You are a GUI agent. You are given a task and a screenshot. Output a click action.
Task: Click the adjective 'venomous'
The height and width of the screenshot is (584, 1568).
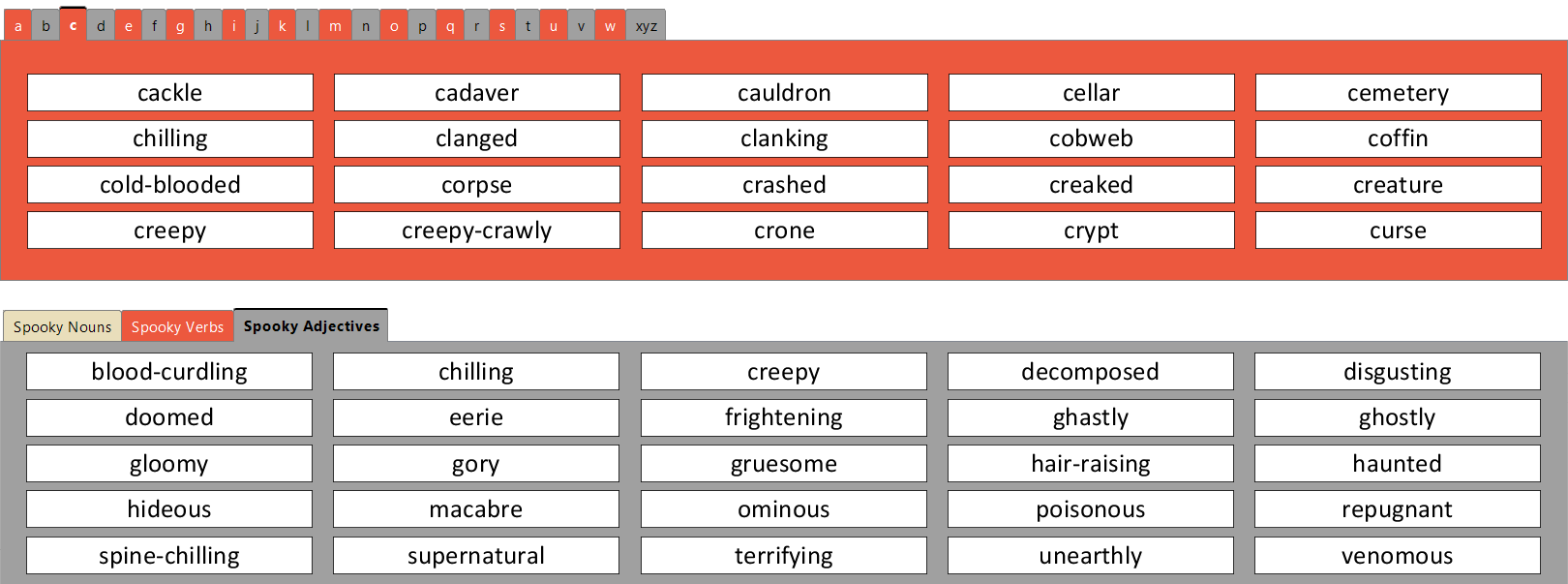1397,556
